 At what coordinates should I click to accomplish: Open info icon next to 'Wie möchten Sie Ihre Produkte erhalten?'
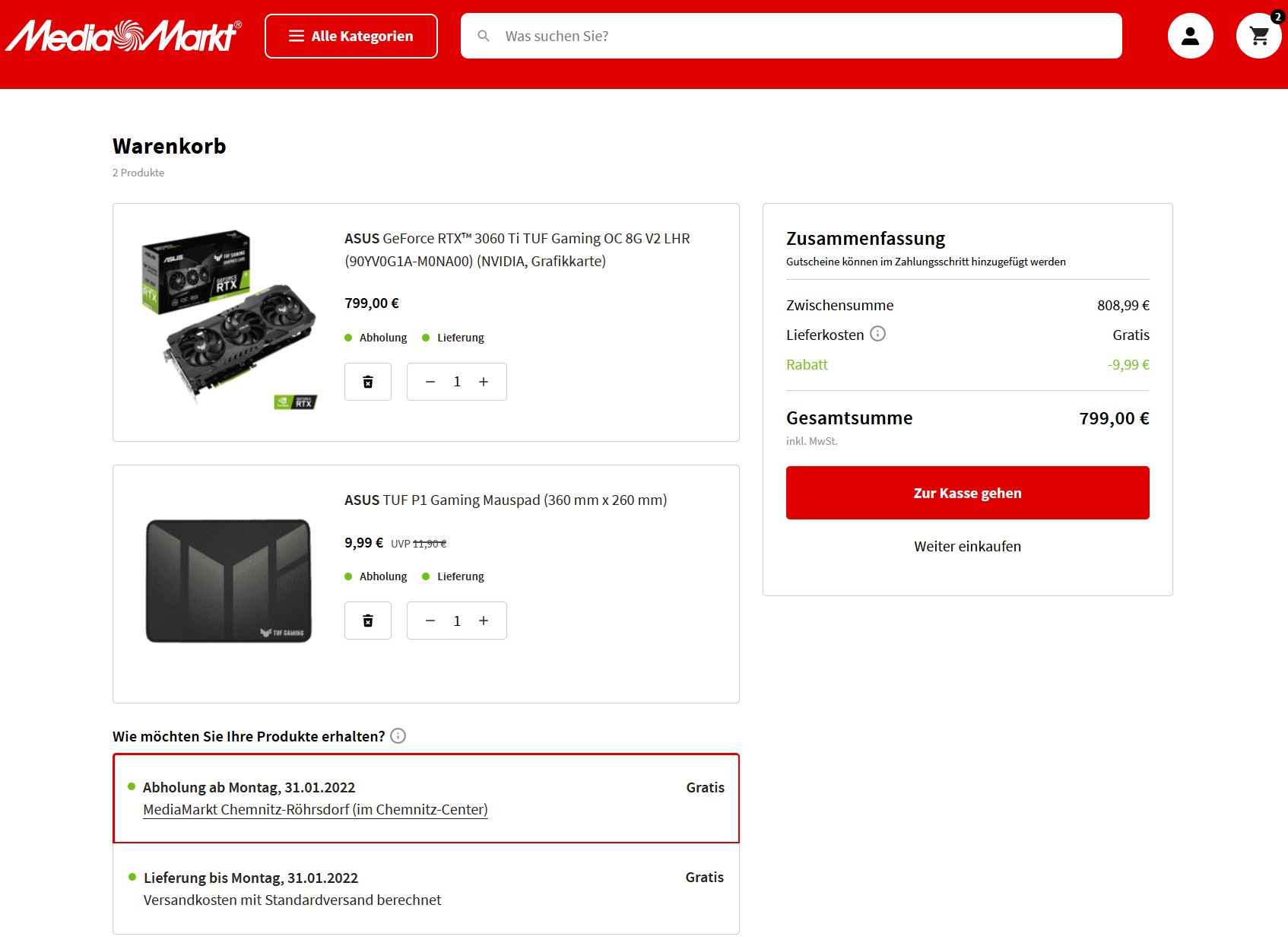coord(398,735)
